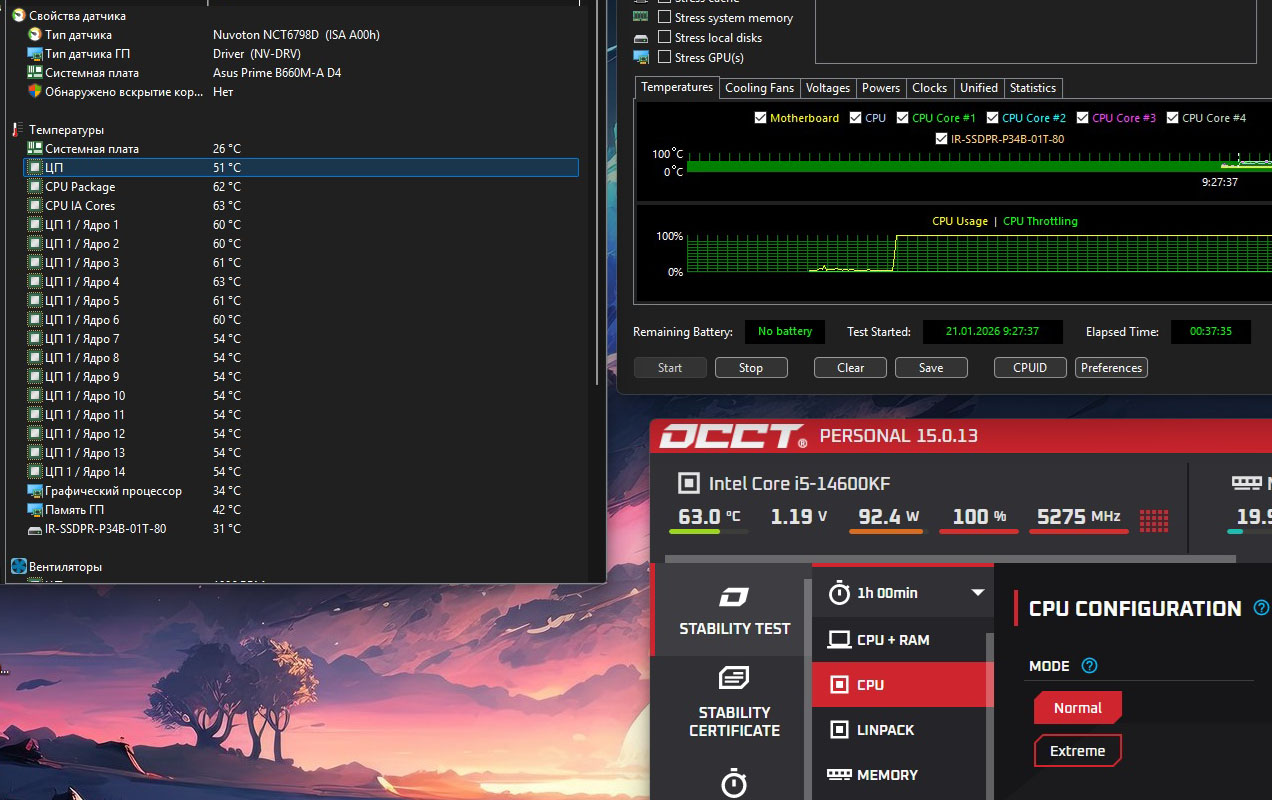Viewport: 1272px width, 800px height.
Task: Select the highlighted CPU test in OCCT
Action: (x=902, y=685)
